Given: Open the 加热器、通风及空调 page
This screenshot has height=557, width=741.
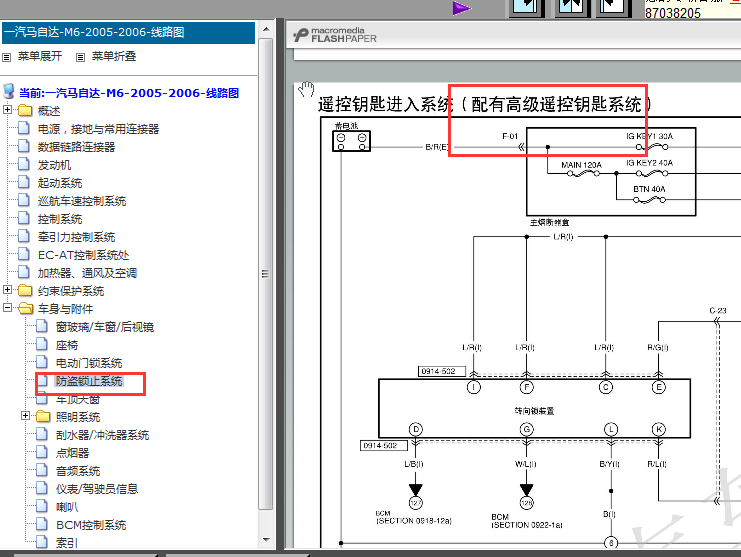Looking at the screenshot, I should coord(87,273).
